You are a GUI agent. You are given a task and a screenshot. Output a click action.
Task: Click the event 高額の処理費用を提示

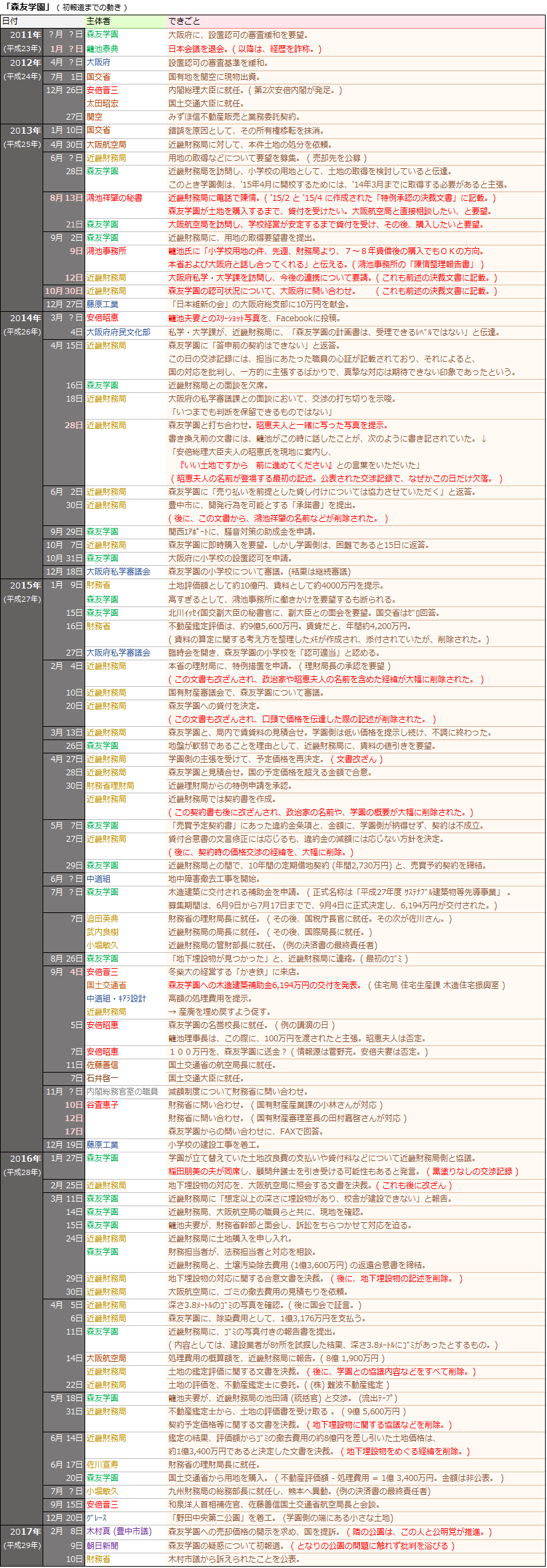[x=210, y=998]
